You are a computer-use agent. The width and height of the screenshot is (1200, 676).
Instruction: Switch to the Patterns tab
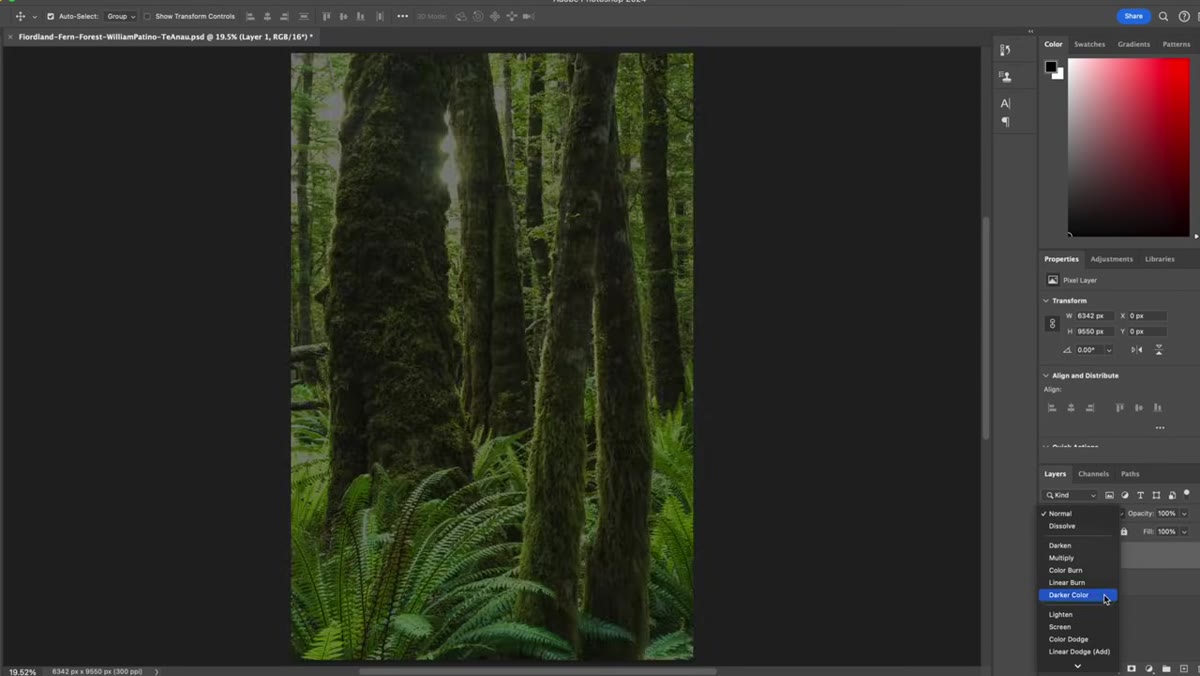click(1176, 44)
